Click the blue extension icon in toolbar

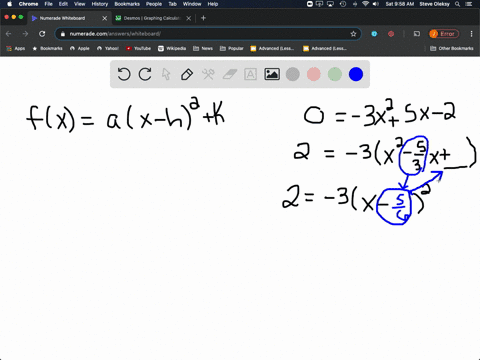coord(374,34)
